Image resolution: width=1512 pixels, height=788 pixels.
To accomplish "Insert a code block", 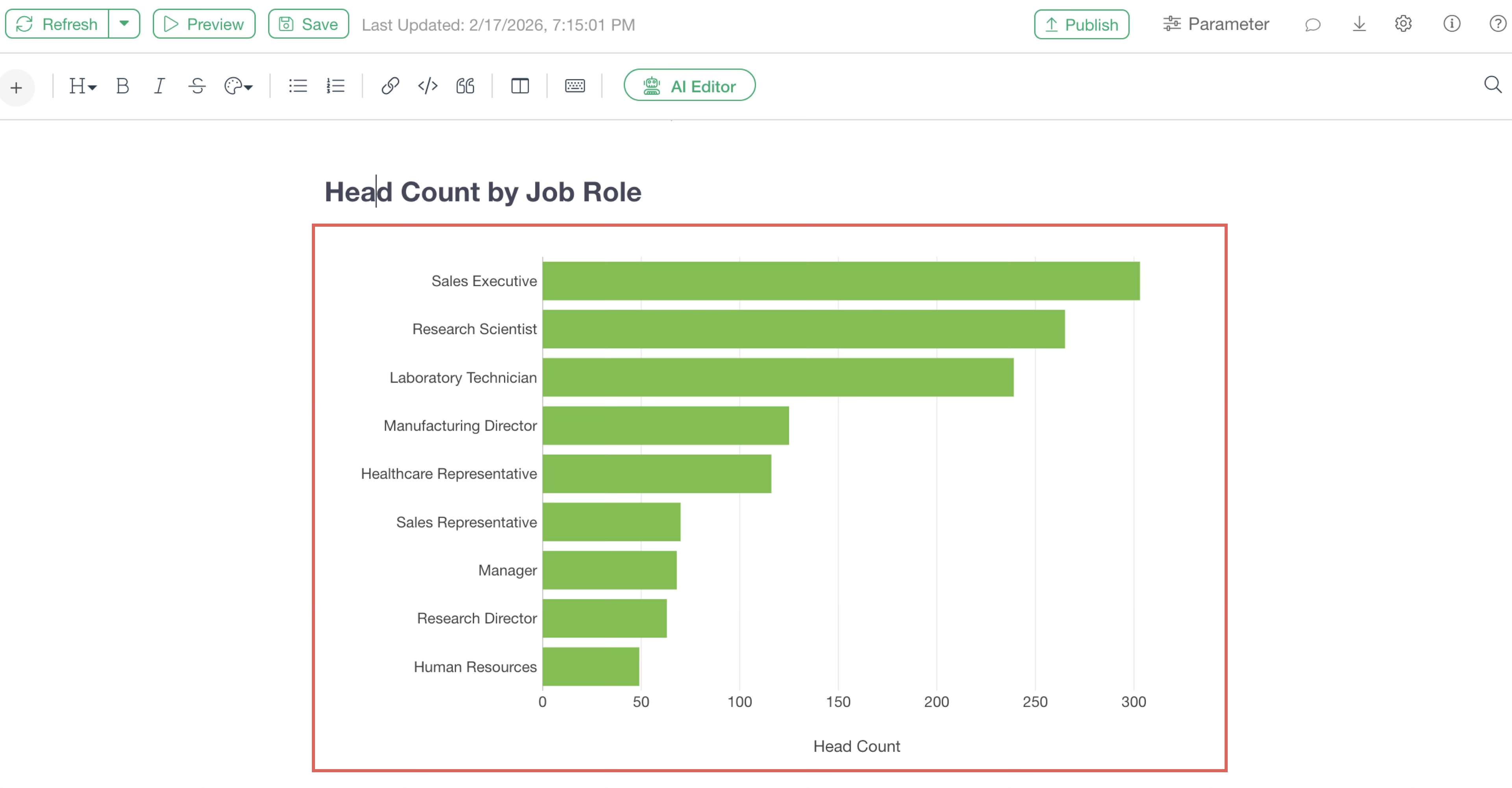I will coord(427,86).
